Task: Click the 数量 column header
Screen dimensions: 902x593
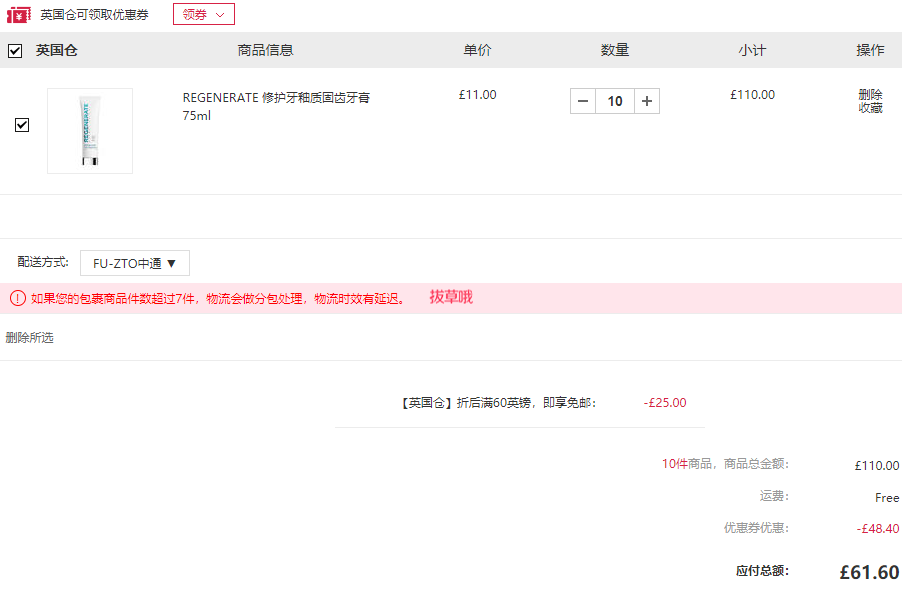Action: 615,51
